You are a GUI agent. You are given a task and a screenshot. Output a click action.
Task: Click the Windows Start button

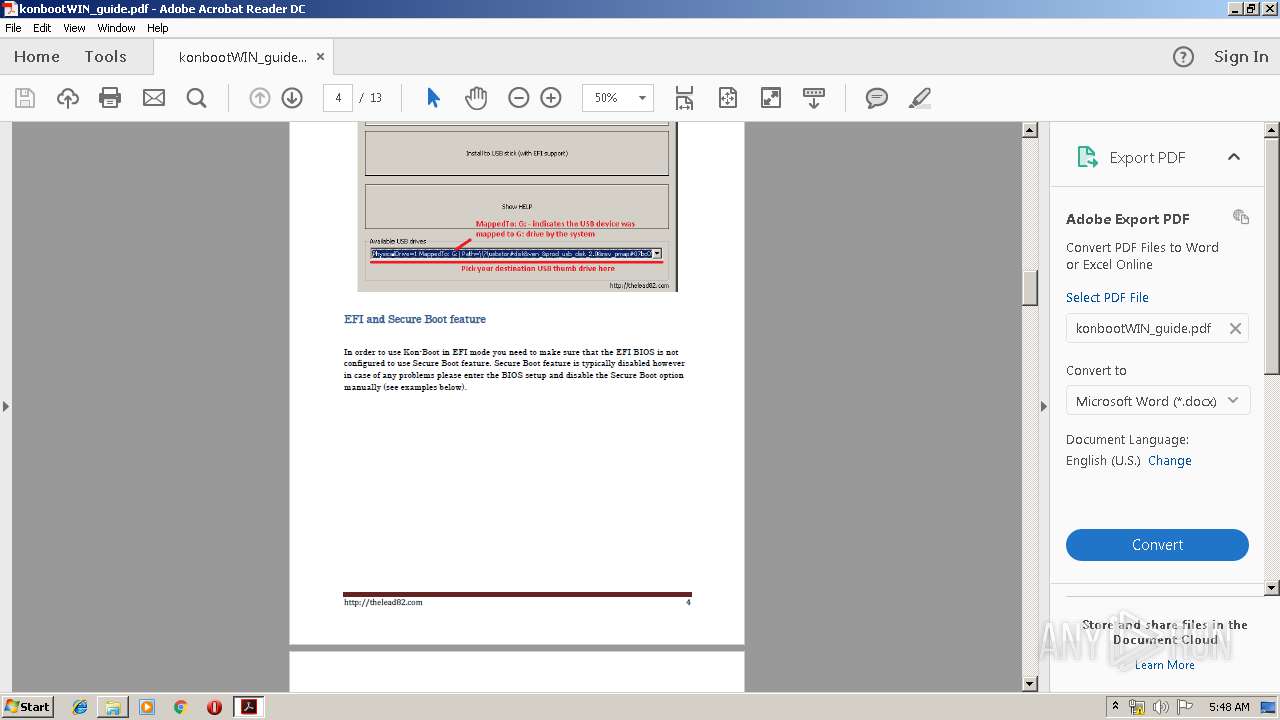coord(28,707)
